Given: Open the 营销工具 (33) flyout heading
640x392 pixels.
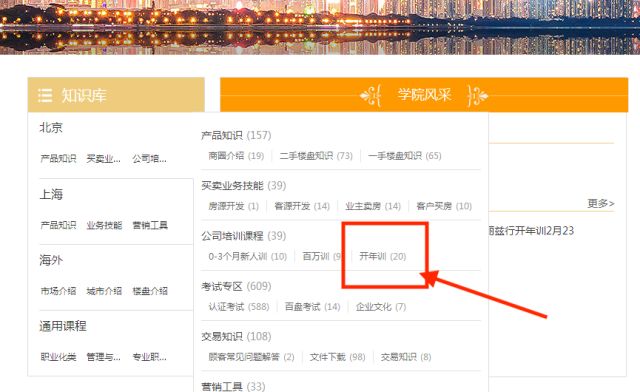Looking at the screenshot, I should [x=233, y=386].
